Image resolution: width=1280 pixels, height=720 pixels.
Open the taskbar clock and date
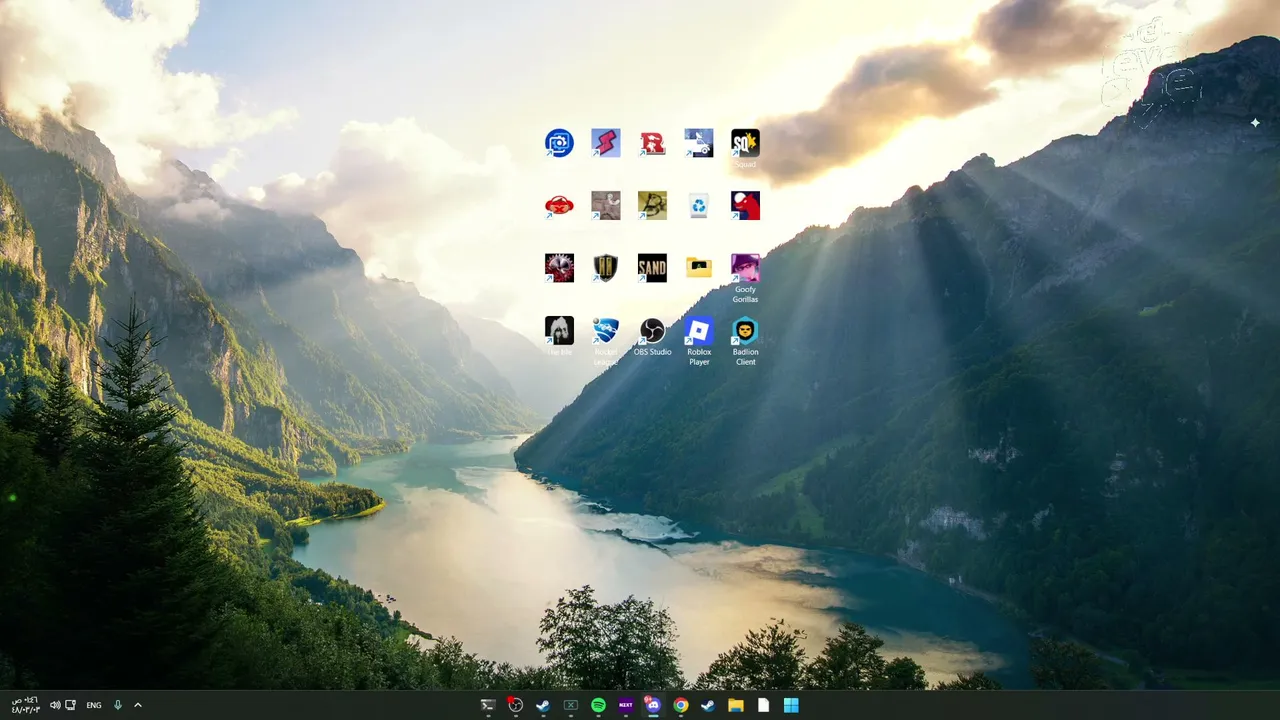tap(25, 705)
